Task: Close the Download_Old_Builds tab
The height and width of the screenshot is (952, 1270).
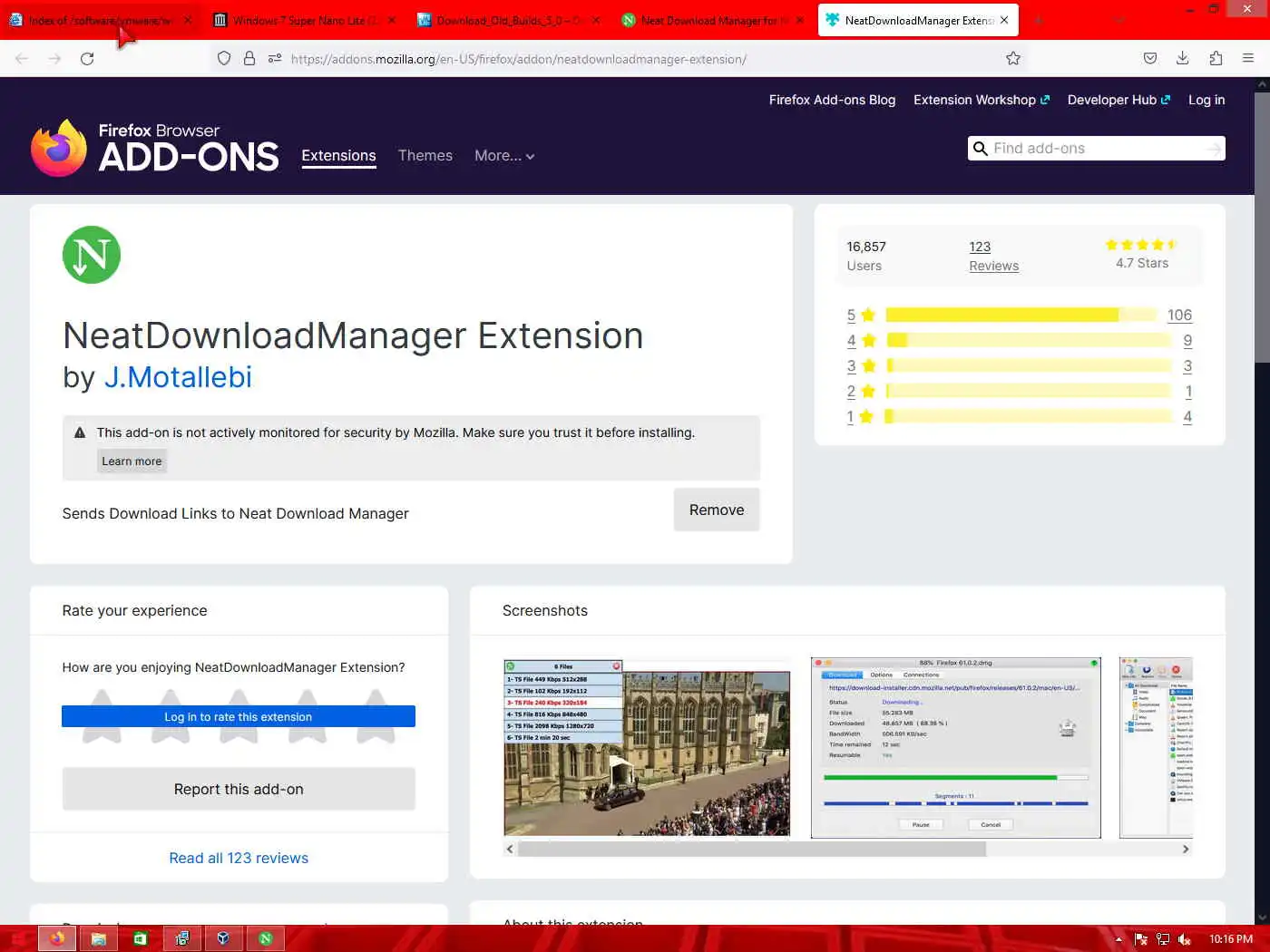Action: 596,20
